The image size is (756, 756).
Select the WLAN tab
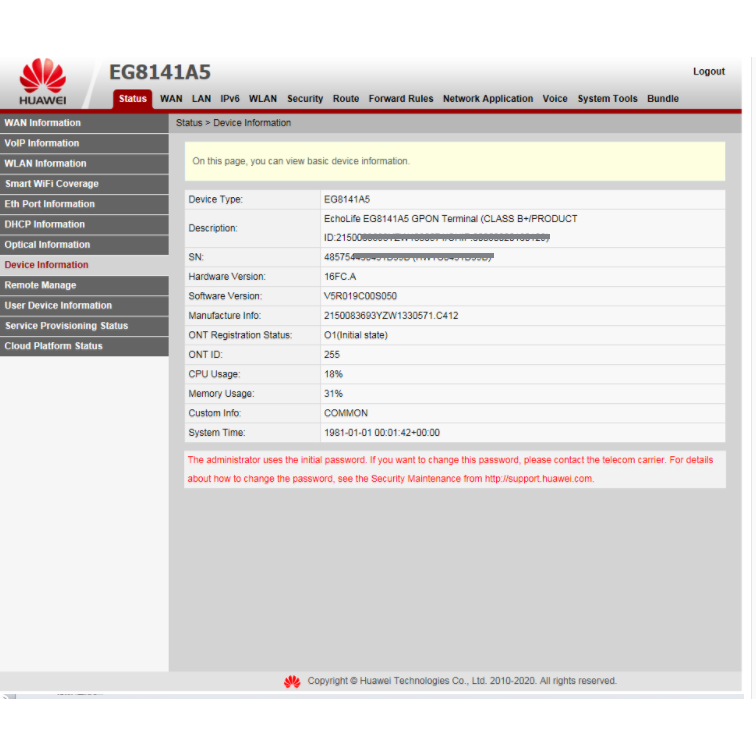pyautogui.click(x=263, y=99)
